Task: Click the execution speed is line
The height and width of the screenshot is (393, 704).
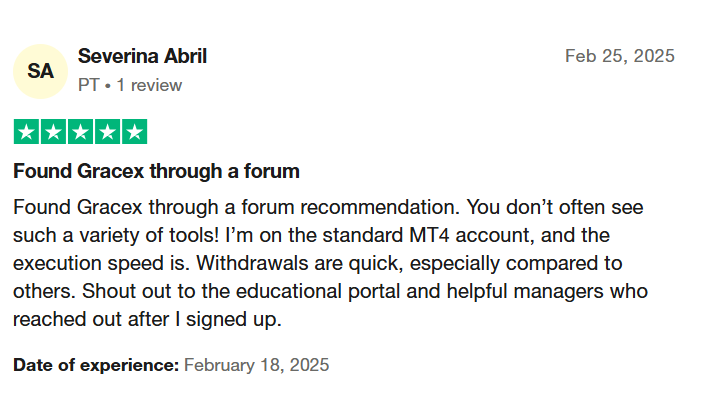Action: (99, 263)
